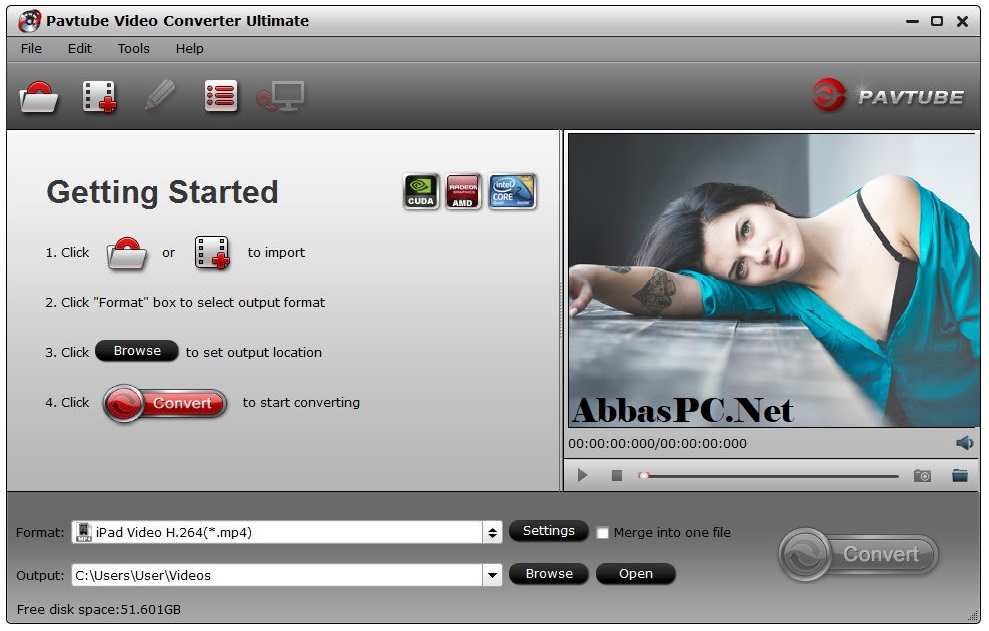Screen dimensions: 989x631
Task: Close the Pavtube window
Action: pyautogui.click(x=963, y=21)
